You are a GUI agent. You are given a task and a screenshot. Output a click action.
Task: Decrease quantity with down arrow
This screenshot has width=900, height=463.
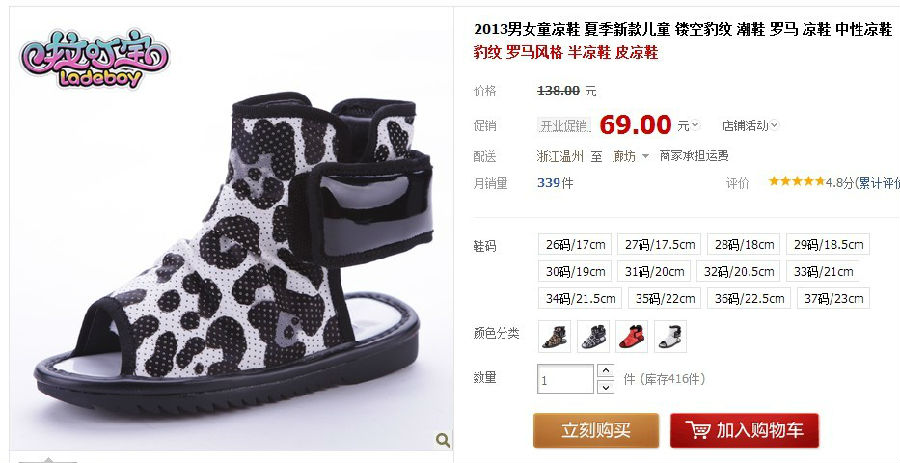[x=606, y=387]
